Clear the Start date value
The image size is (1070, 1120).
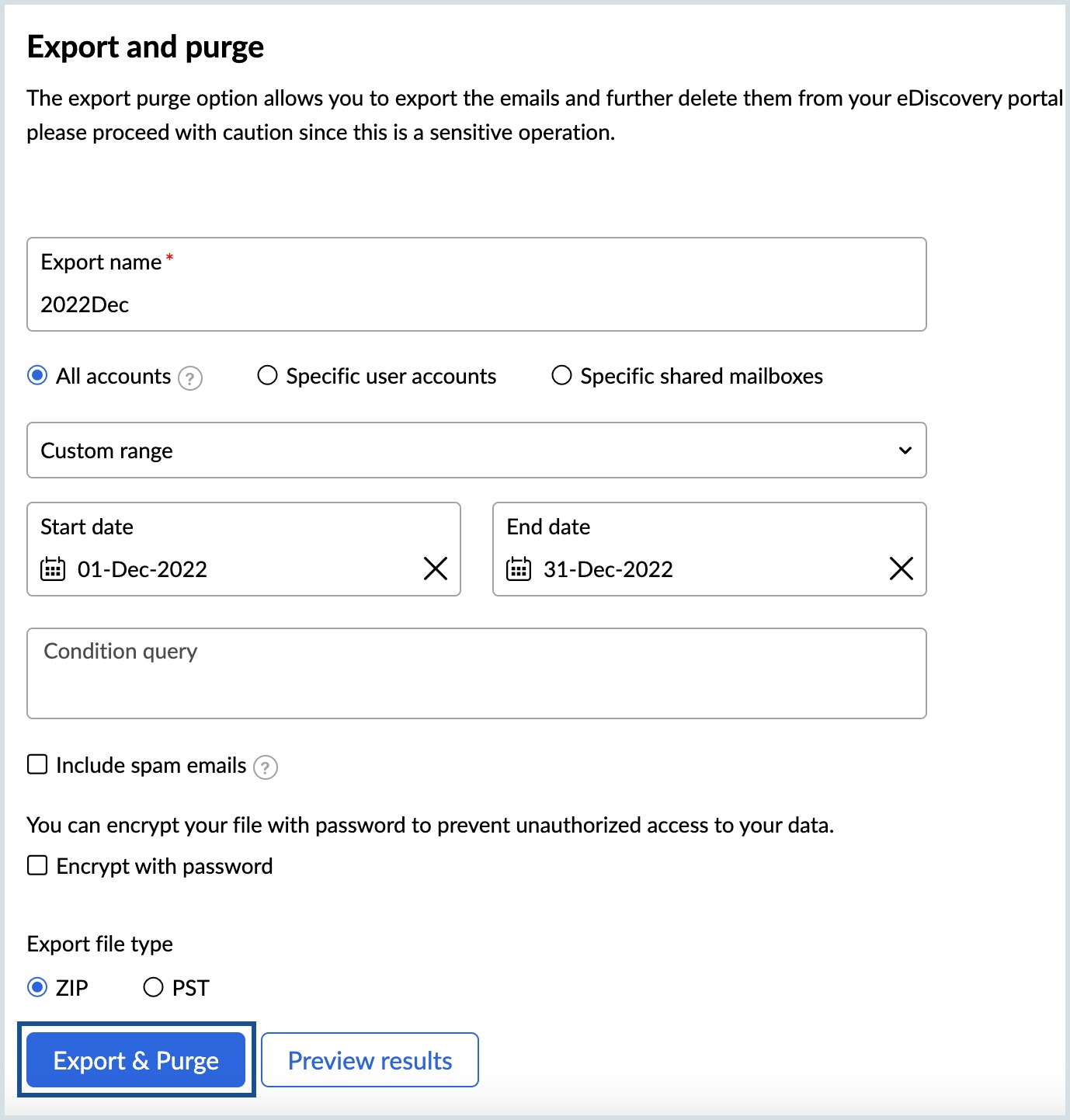point(436,569)
